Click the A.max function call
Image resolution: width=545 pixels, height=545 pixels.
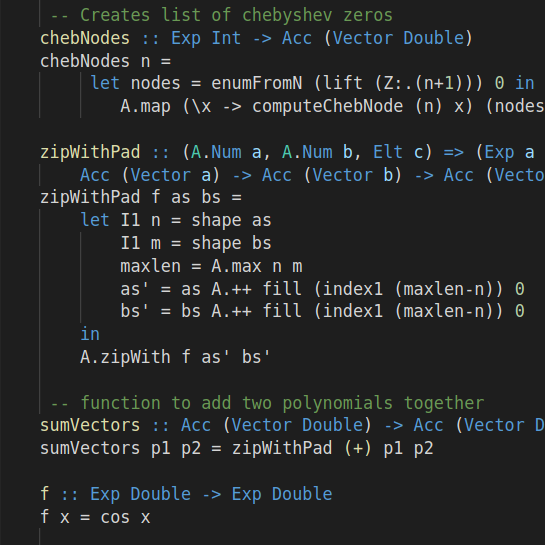[x=236, y=267]
